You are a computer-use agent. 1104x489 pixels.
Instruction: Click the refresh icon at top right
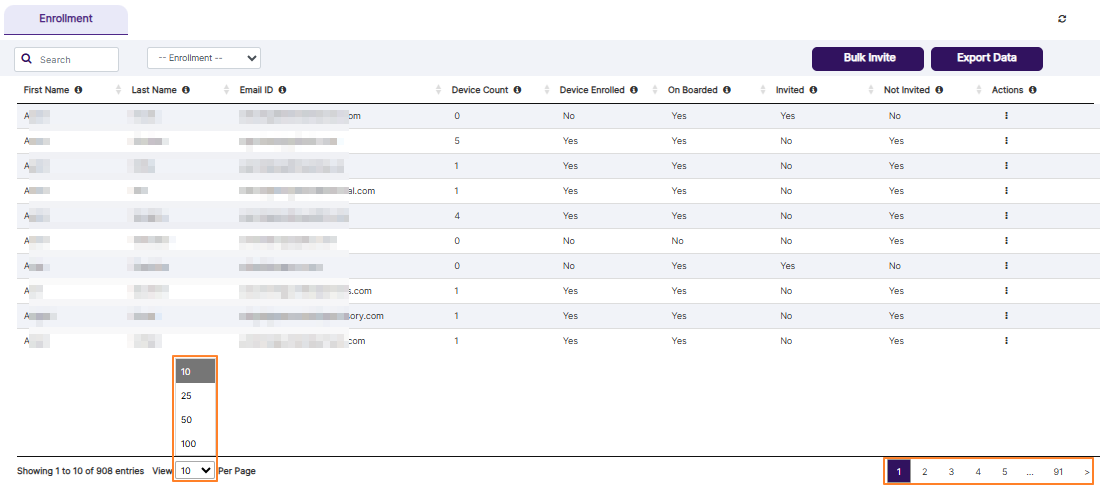tap(1062, 19)
